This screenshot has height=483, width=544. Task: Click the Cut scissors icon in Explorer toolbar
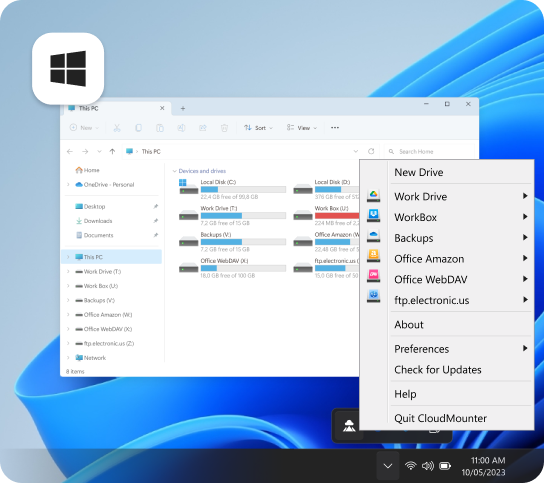[117, 128]
